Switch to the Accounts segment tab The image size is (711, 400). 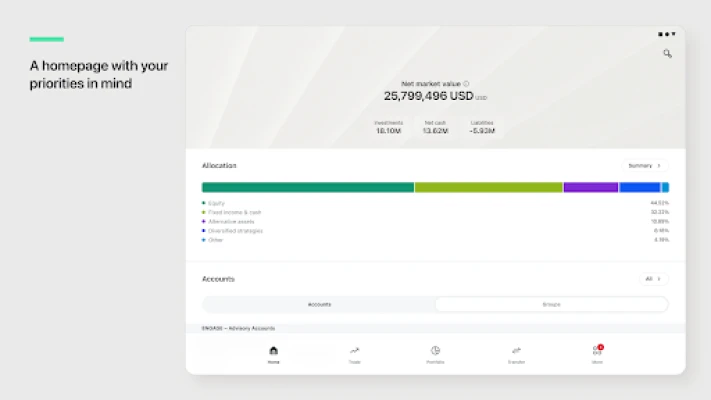pyautogui.click(x=319, y=304)
